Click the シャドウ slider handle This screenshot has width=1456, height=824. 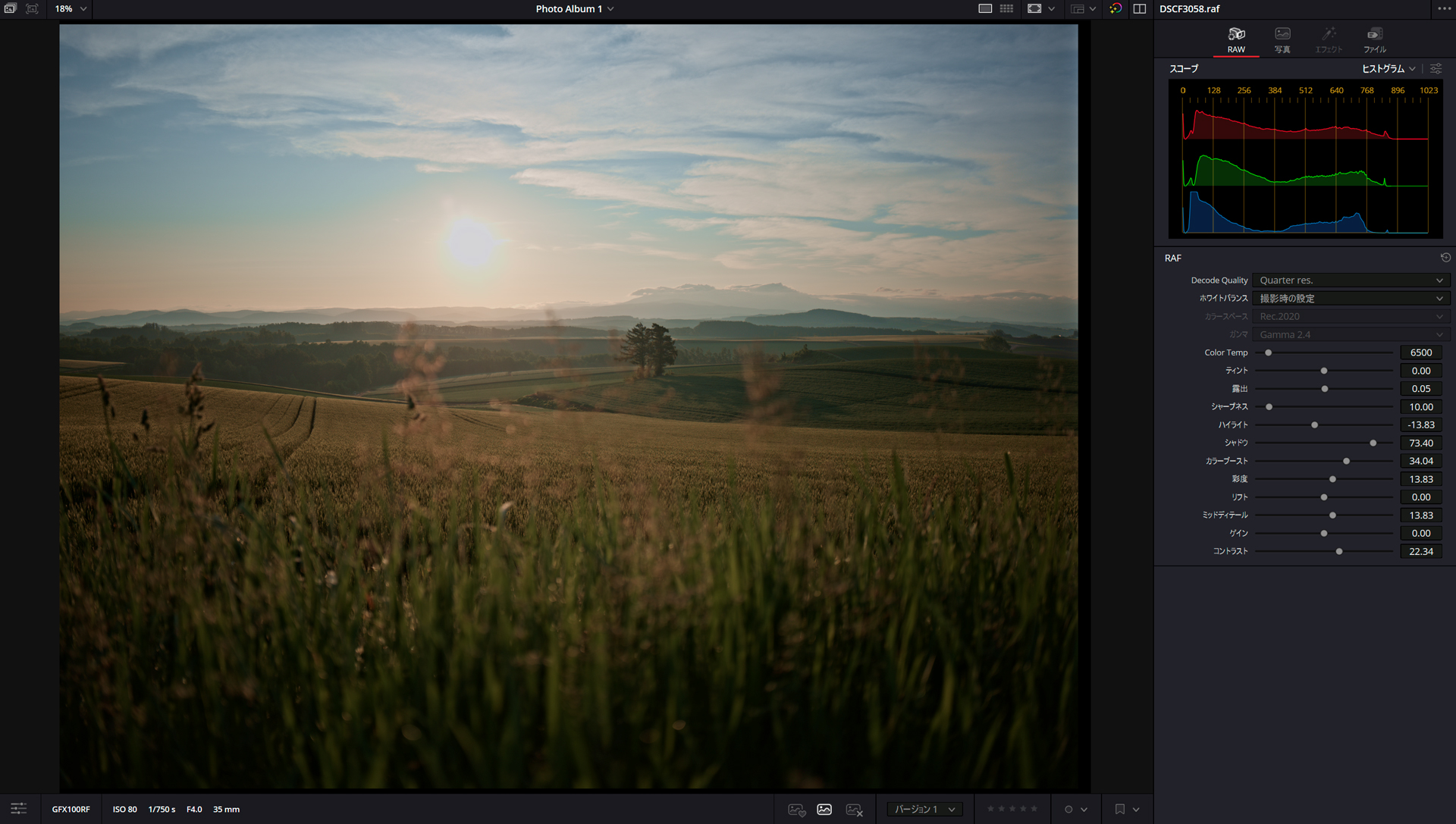coord(1373,443)
